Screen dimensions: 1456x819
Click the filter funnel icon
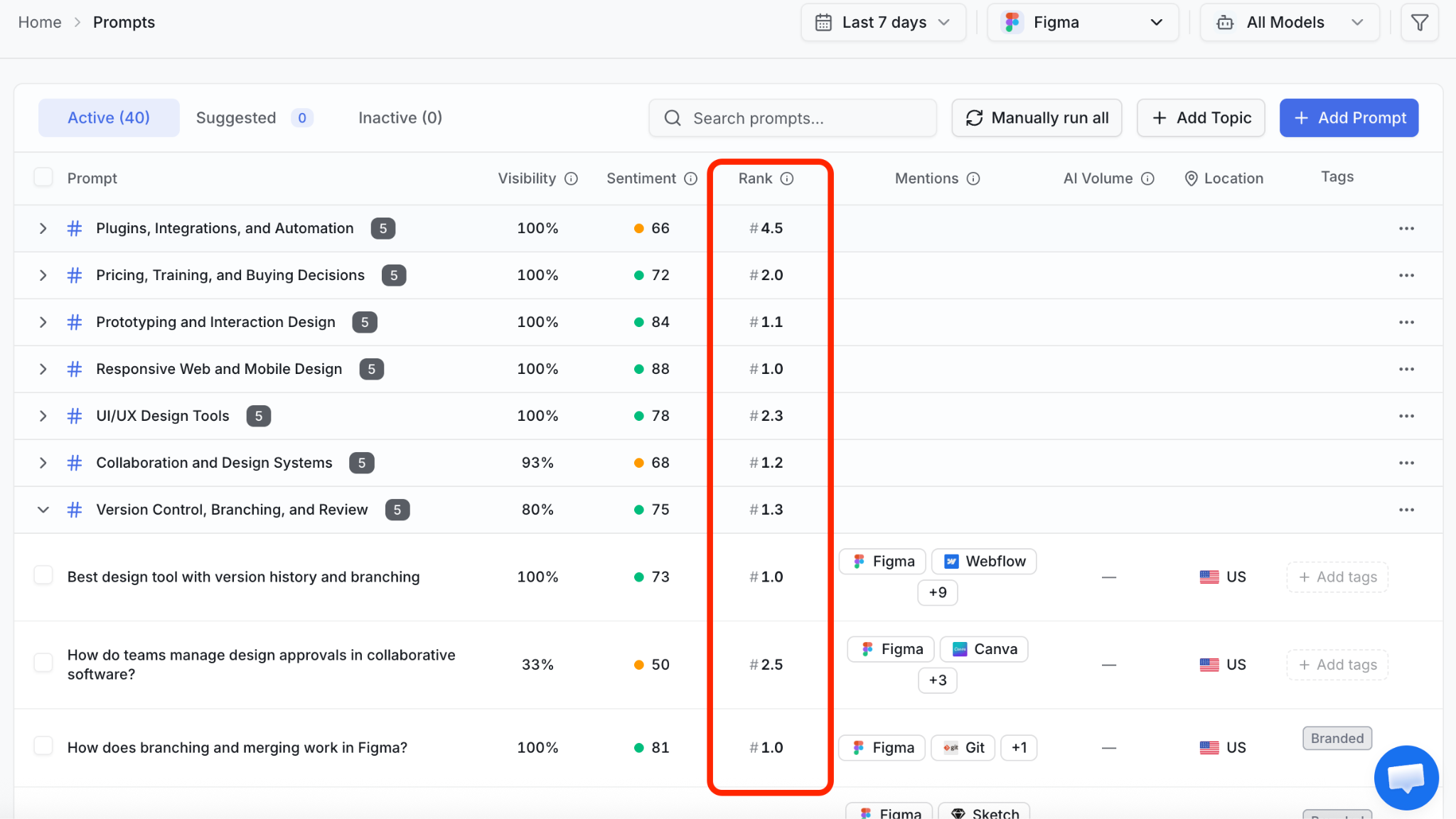coord(1419,23)
